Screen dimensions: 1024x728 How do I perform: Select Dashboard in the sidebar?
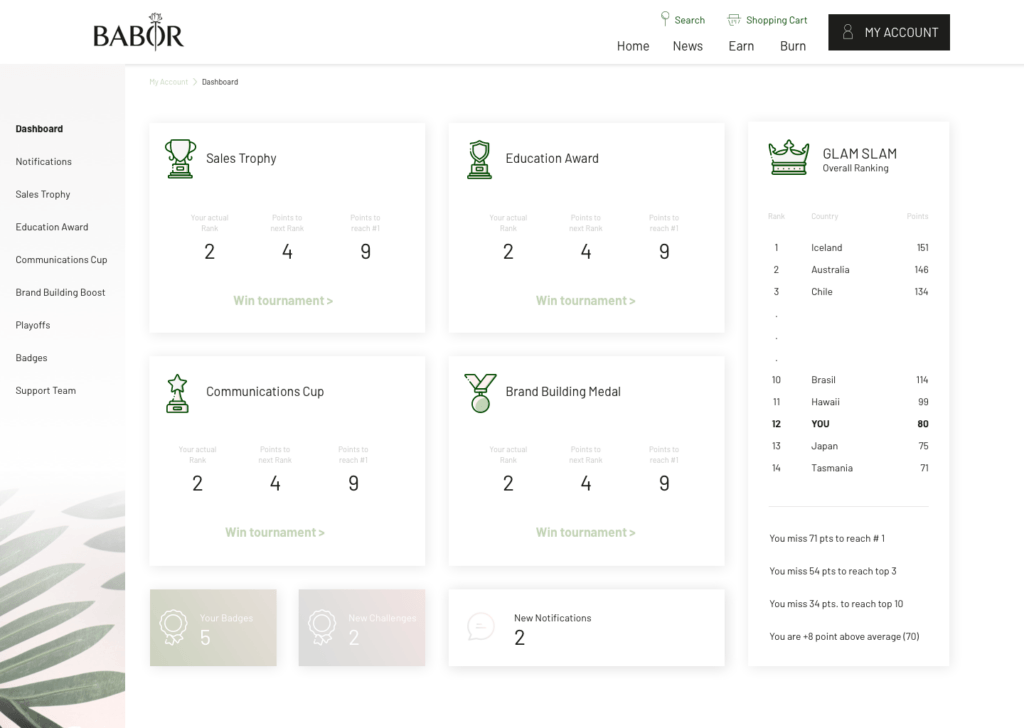point(39,129)
